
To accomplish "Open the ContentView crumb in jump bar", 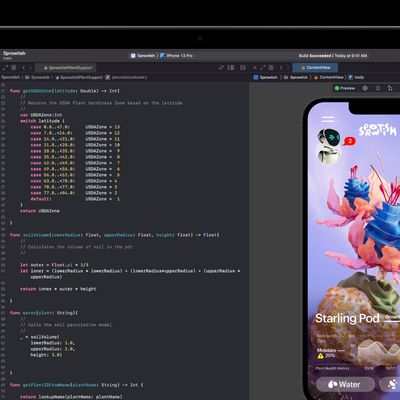I will [x=329, y=77].
